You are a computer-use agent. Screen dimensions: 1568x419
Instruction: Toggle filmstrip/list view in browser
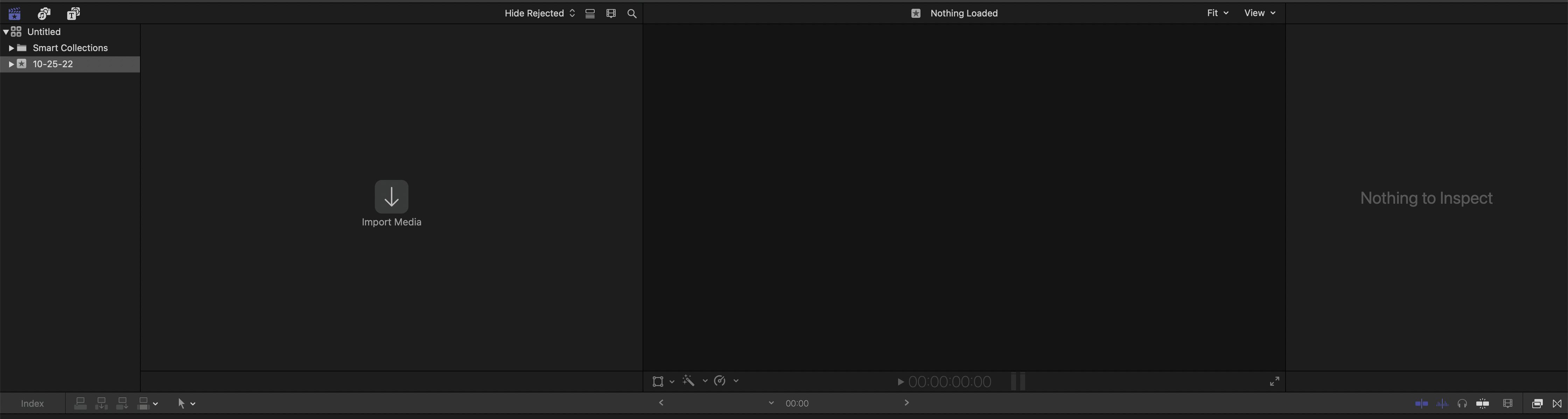(x=590, y=13)
